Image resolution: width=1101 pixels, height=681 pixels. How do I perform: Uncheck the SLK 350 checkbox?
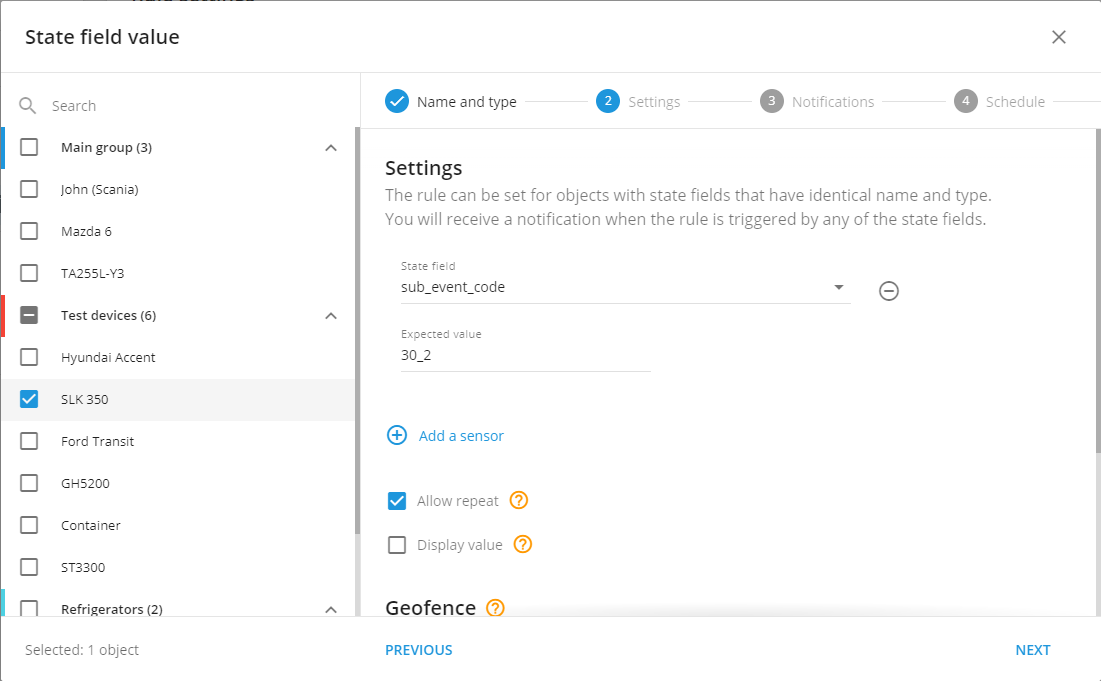tap(29, 399)
